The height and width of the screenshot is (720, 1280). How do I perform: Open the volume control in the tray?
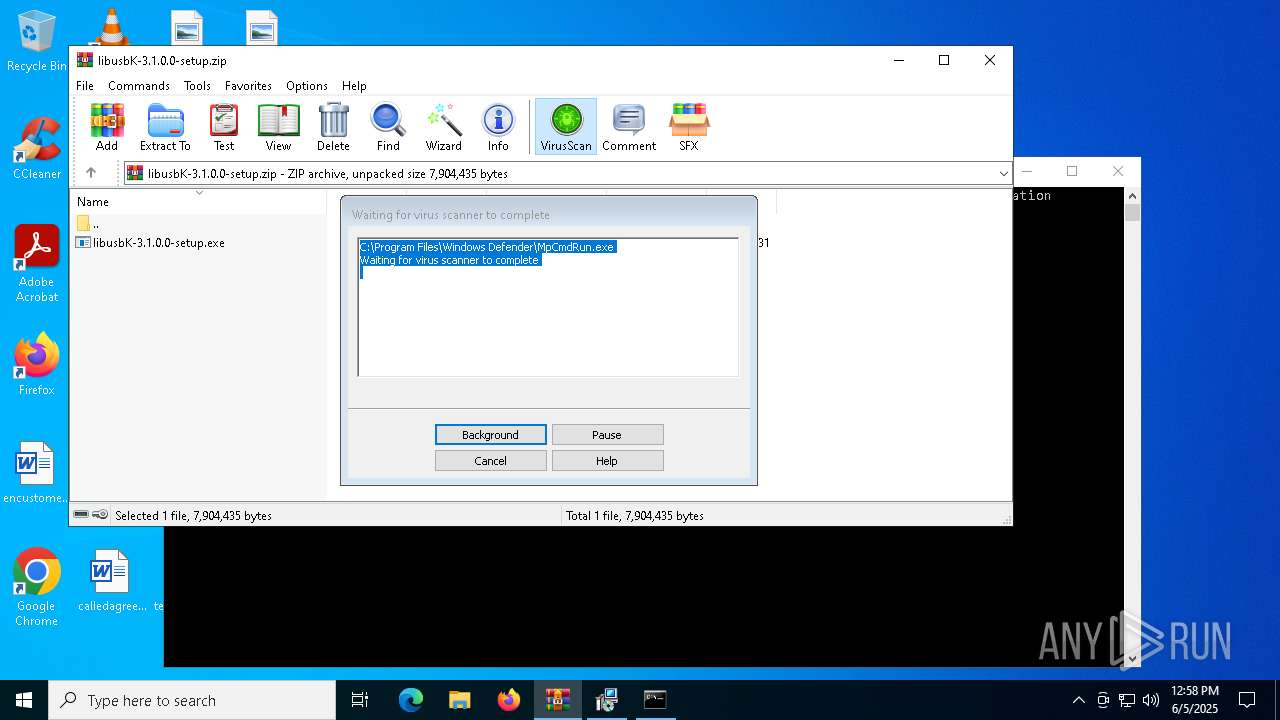click(1151, 700)
